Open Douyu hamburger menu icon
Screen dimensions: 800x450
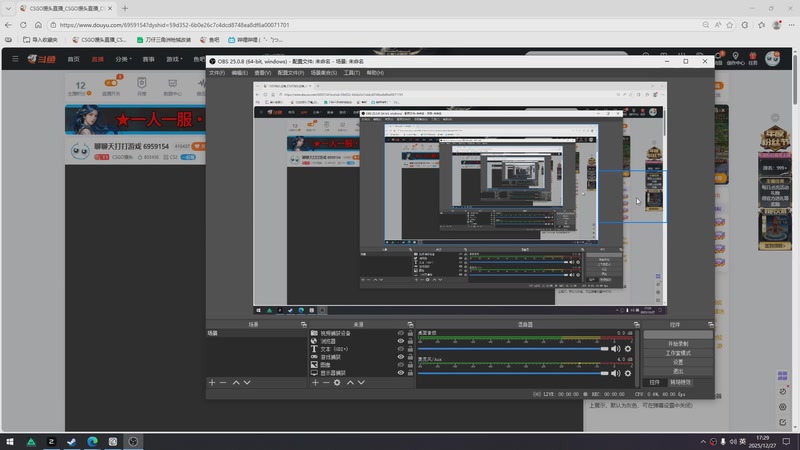point(15,59)
